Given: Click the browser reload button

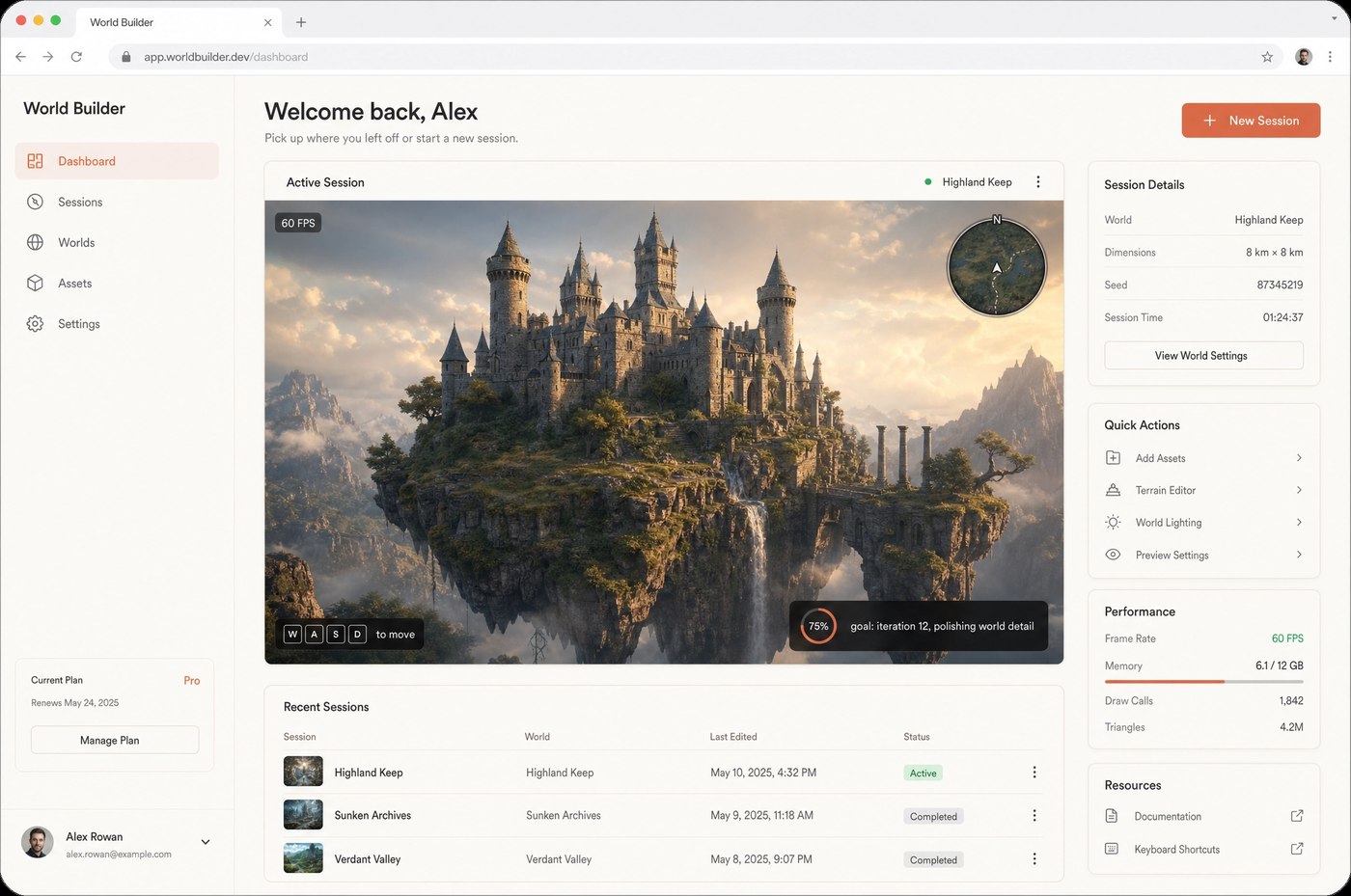Looking at the screenshot, I should tap(76, 57).
